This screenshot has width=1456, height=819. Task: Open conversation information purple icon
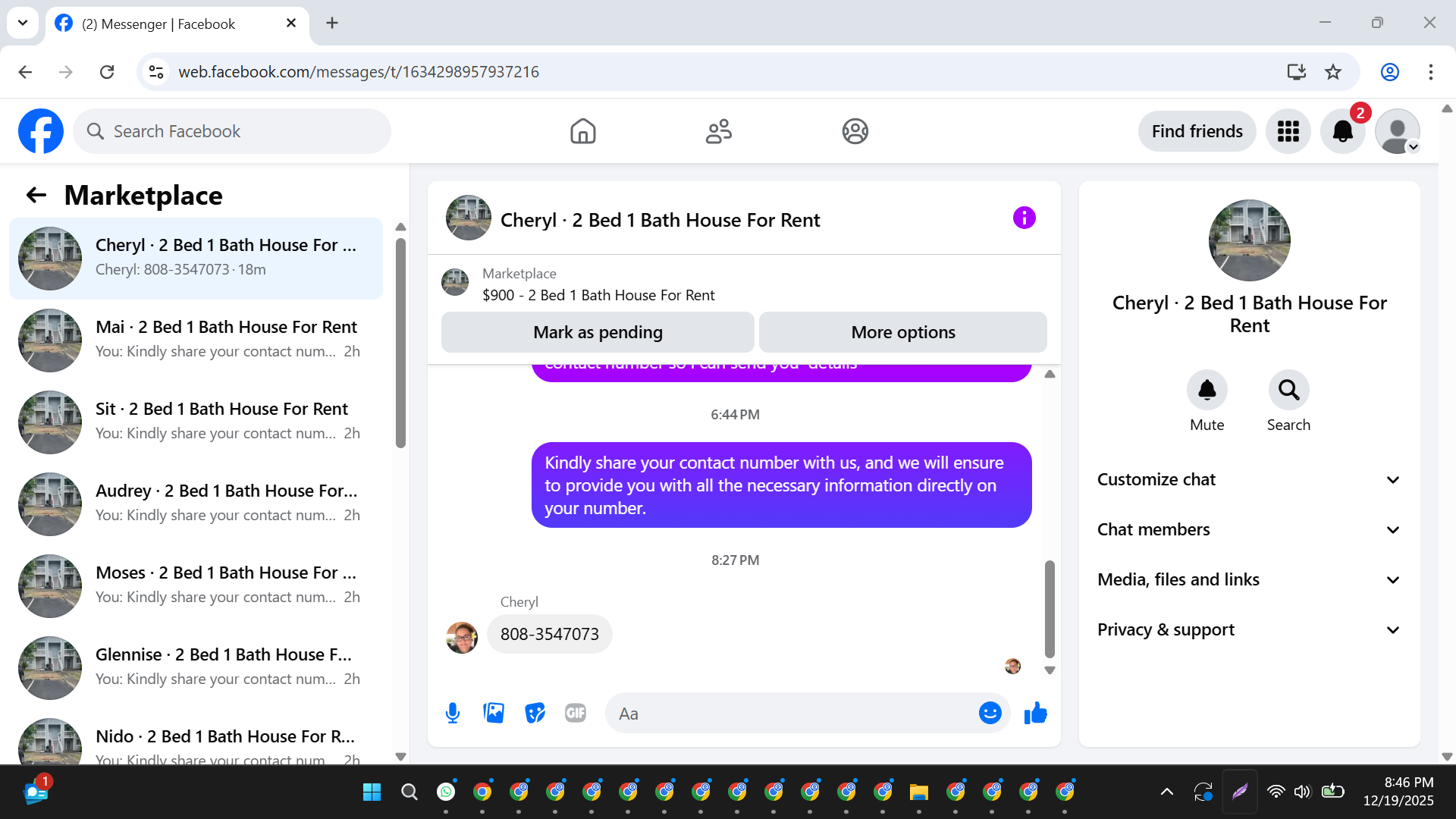coord(1024,218)
